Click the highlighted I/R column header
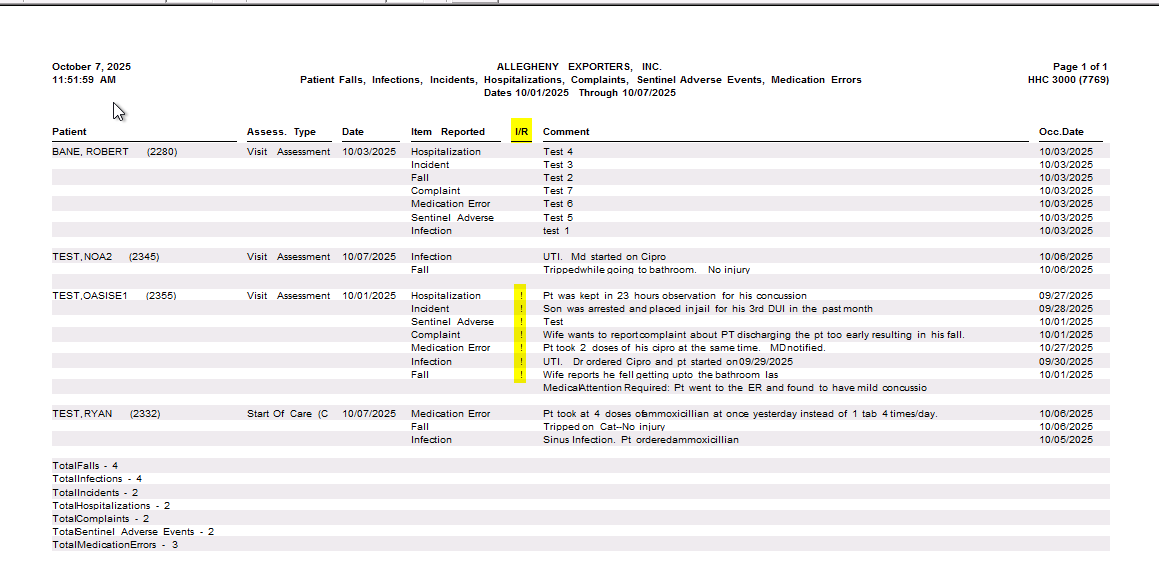The width and height of the screenshot is (1159, 587). (521, 132)
